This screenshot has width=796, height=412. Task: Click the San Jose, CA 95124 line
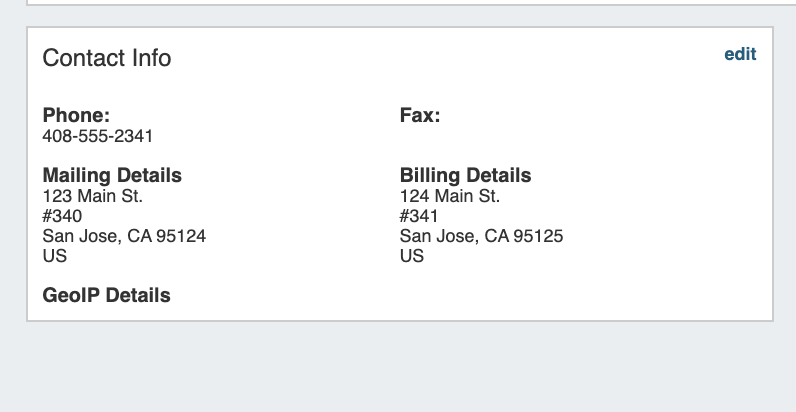pyautogui.click(x=124, y=236)
